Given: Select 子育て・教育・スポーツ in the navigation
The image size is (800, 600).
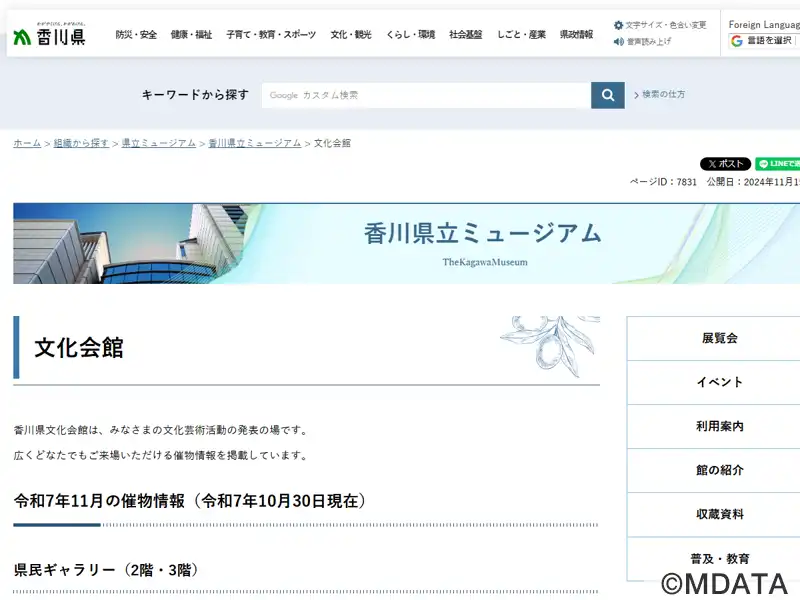Looking at the screenshot, I should click(x=271, y=35).
